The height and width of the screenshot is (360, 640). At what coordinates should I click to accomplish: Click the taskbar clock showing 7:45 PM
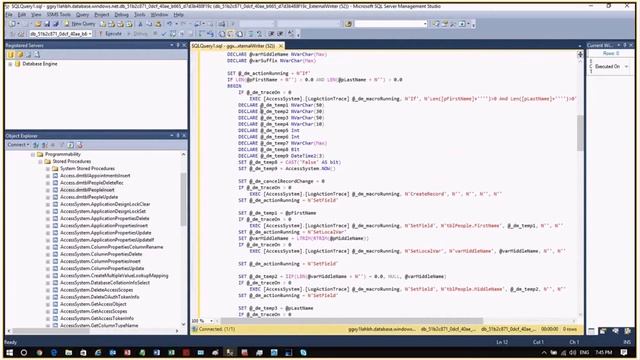603,353
